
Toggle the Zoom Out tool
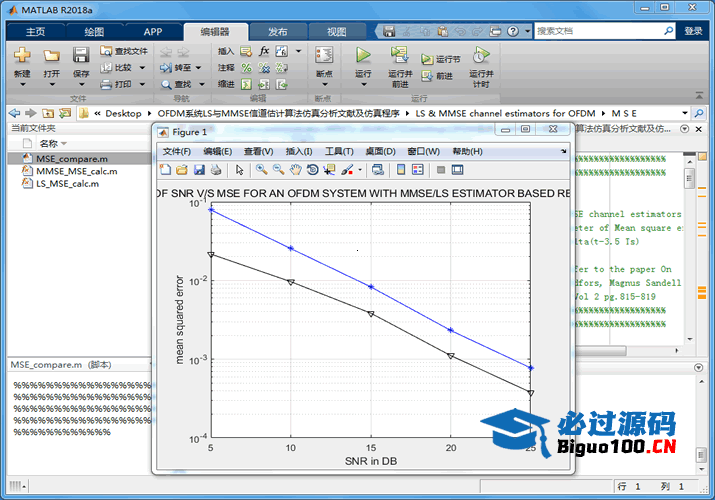pyautogui.click(x=278, y=170)
